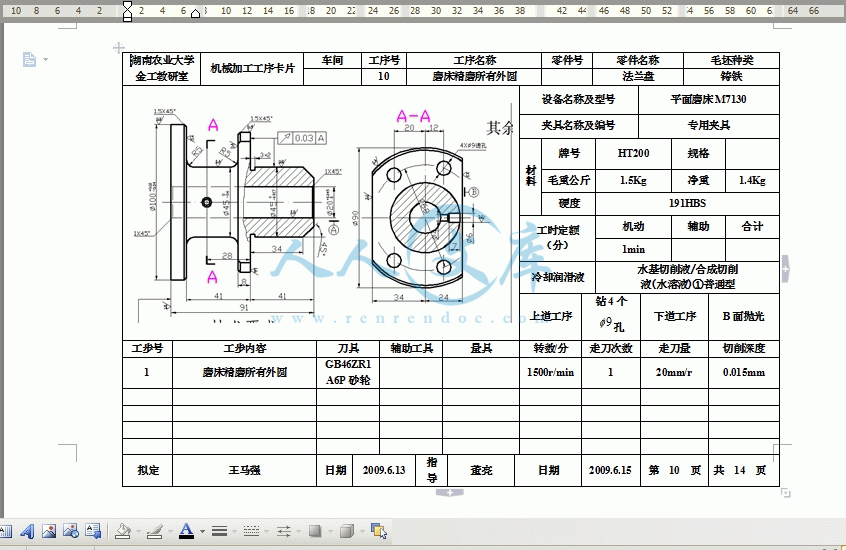Click the hanging indent marker on ruler

(x=127, y=12)
